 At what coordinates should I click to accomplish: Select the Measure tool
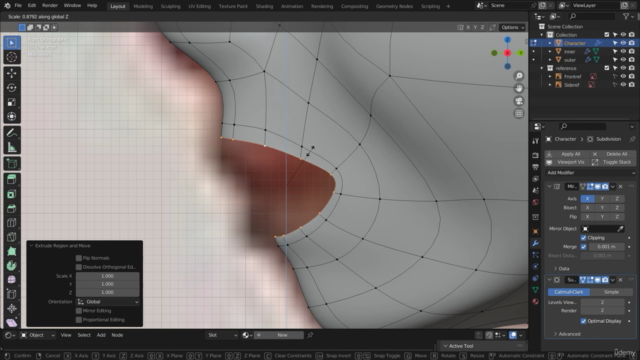pos(11,147)
